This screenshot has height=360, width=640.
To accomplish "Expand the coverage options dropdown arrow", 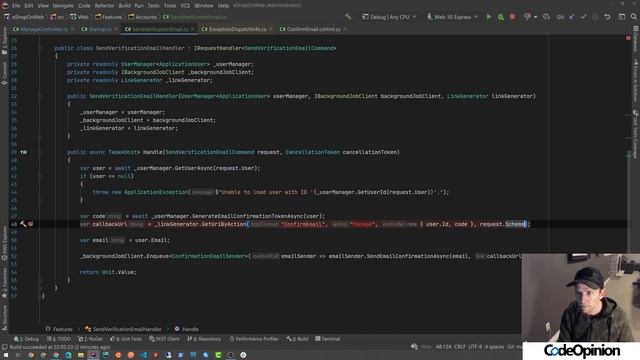I will tap(535, 17).
